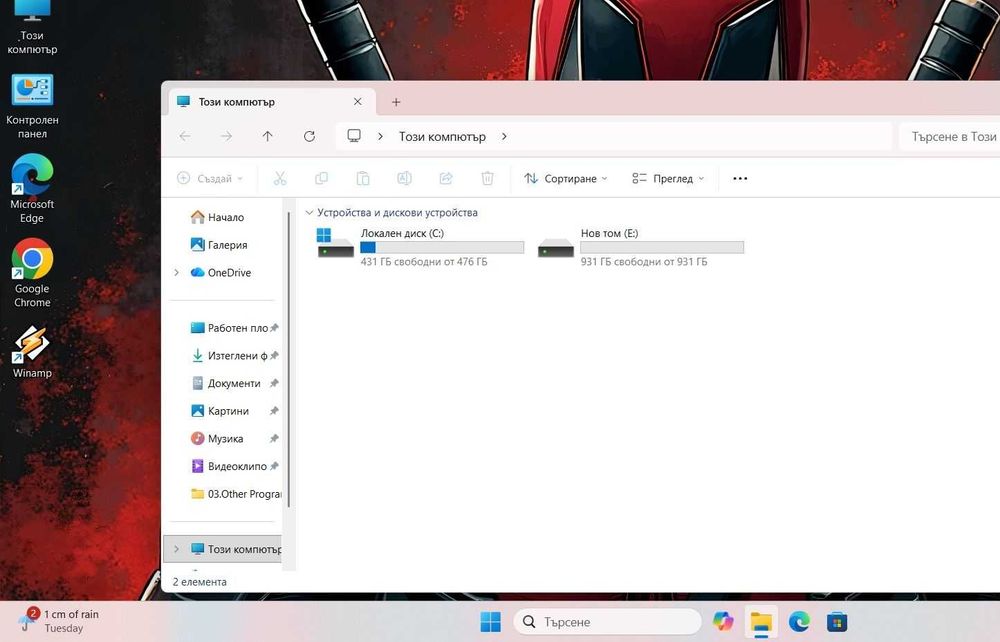This screenshot has width=1000, height=642.
Task: Open the weather widget '1 cm of rain'
Action: (x=59, y=621)
